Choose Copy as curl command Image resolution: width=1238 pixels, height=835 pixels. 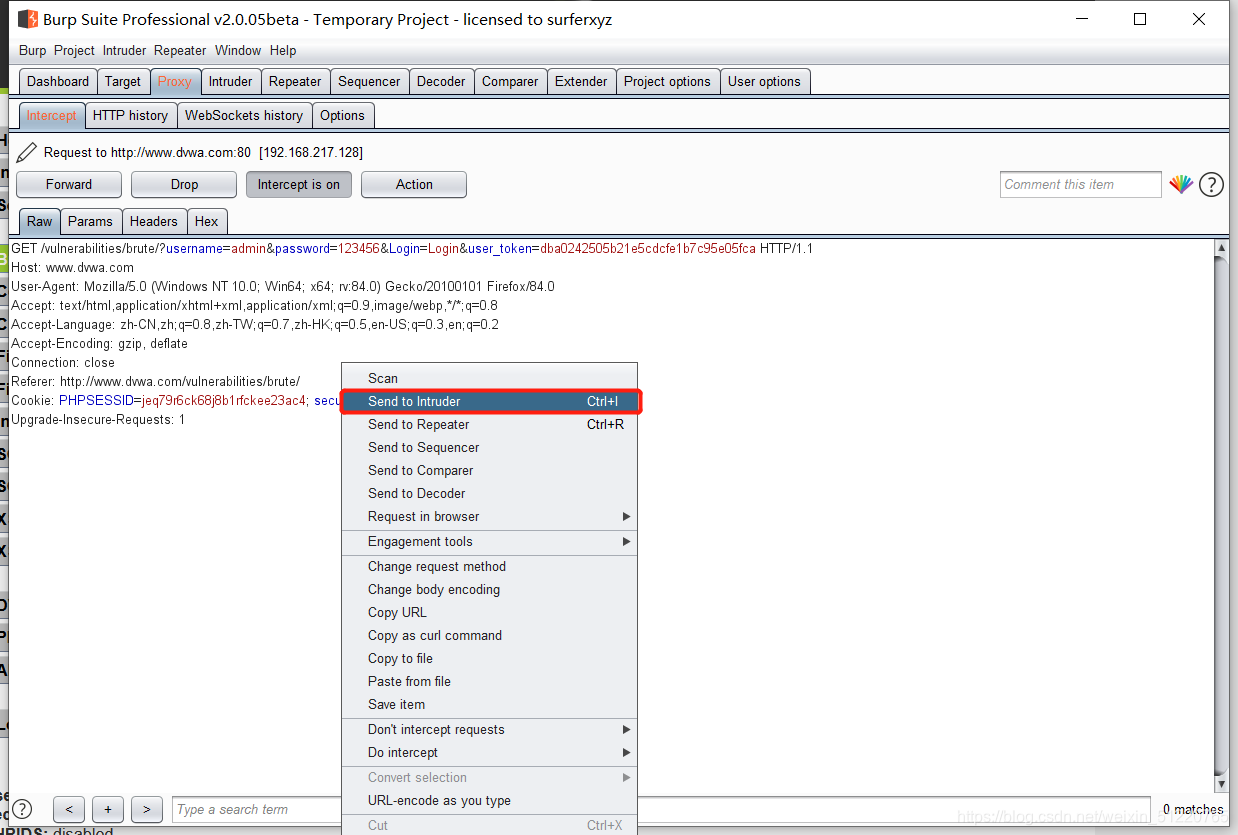(489, 635)
